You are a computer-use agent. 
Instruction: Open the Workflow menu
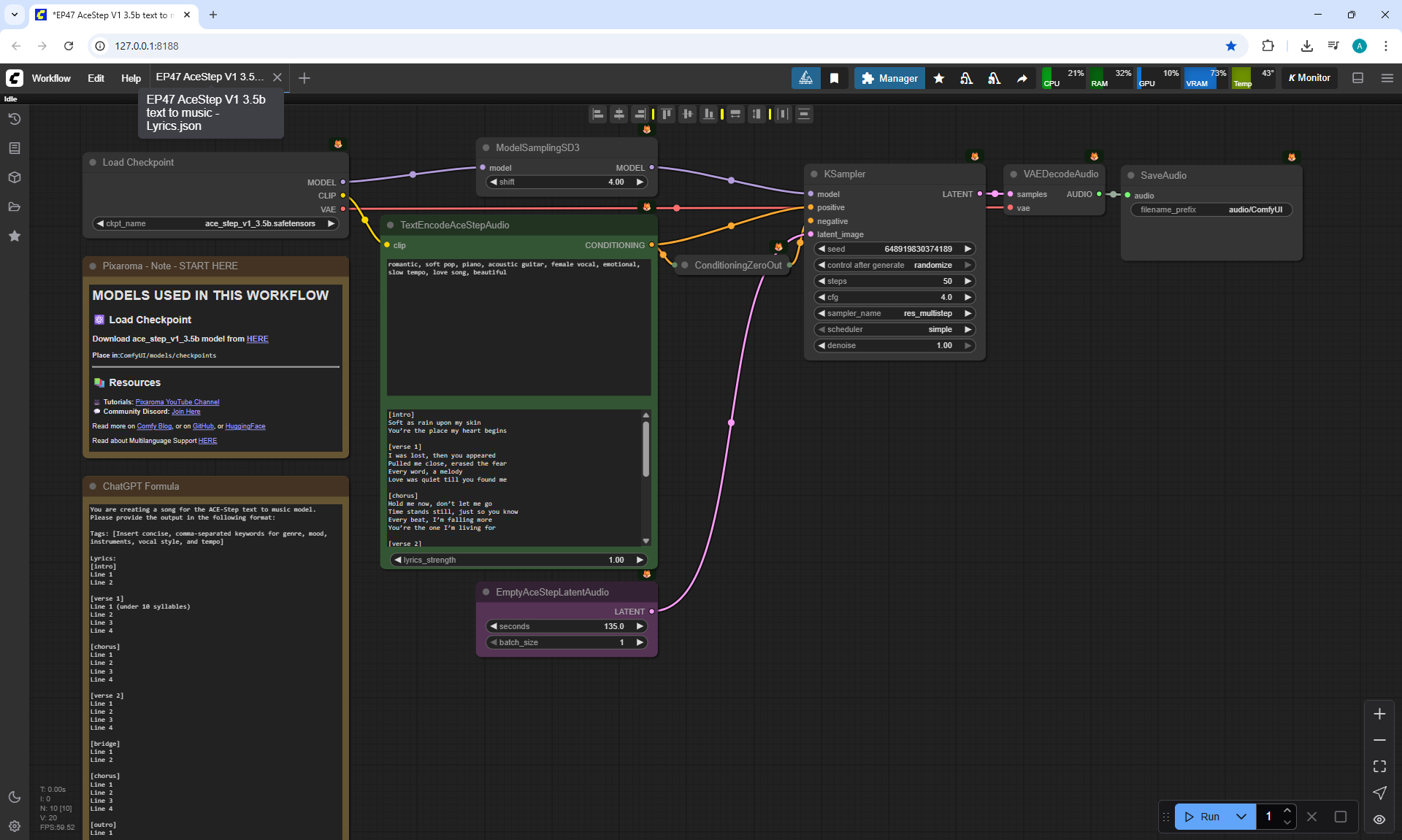pos(51,78)
